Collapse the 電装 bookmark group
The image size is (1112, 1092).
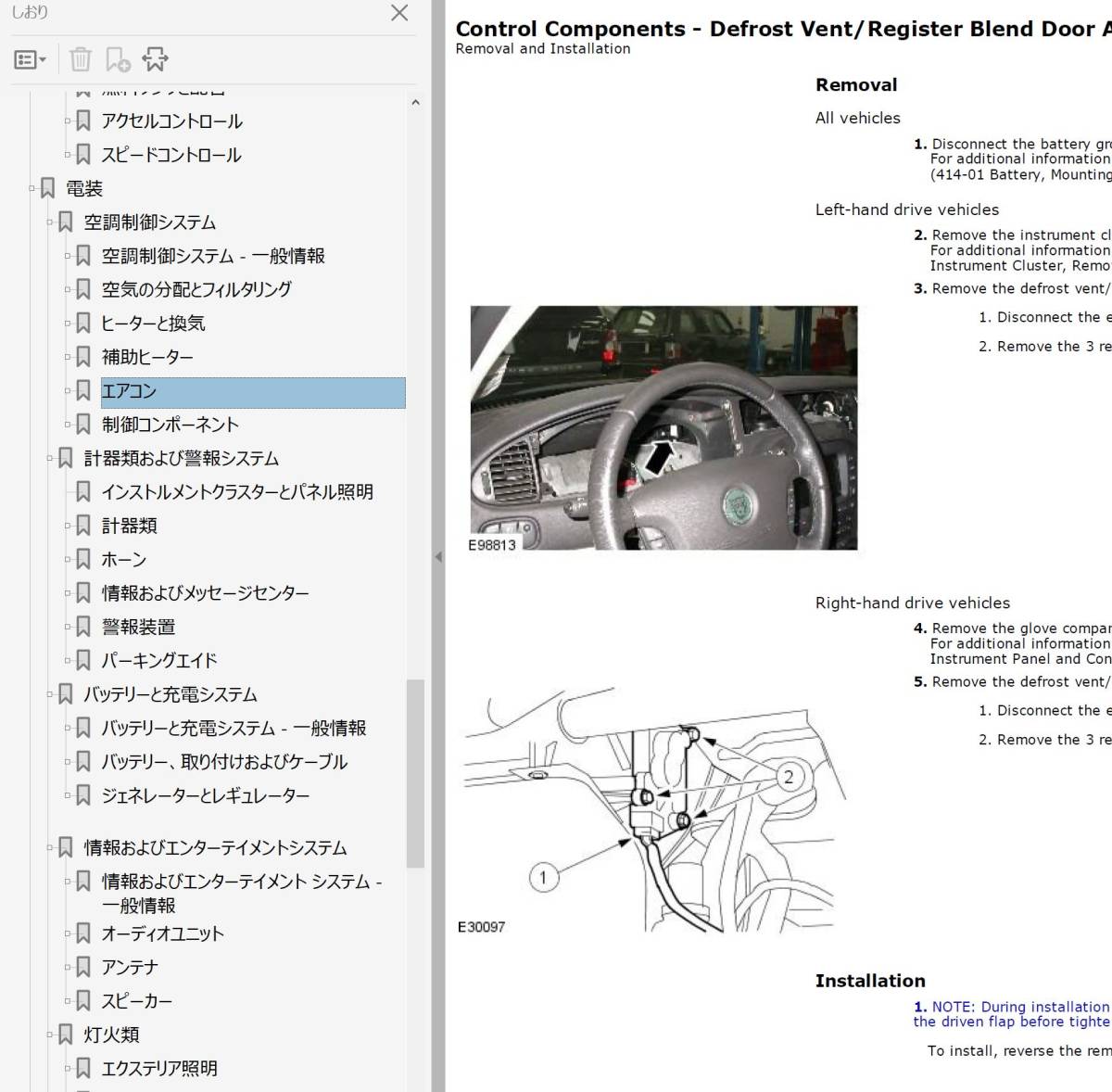[x=32, y=188]
